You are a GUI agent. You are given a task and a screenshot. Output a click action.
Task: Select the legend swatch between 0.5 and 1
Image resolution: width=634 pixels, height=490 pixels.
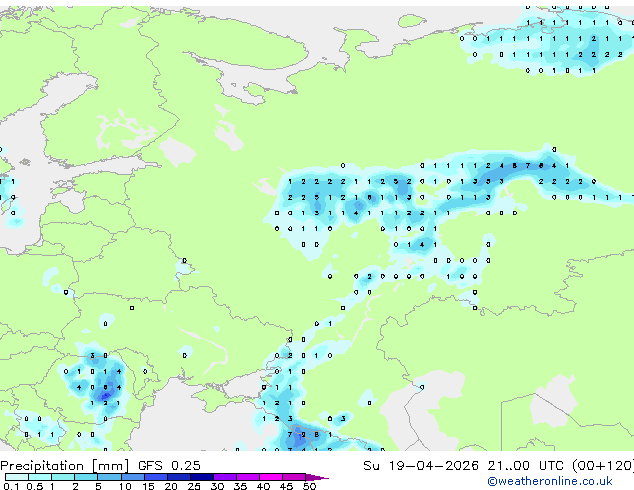40,477
